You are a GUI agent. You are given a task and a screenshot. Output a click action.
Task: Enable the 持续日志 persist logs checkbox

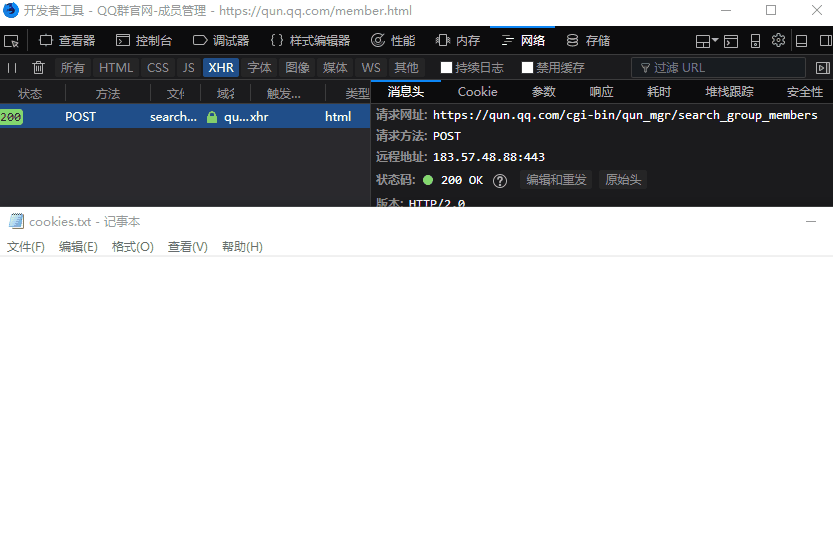click(446, 67)
